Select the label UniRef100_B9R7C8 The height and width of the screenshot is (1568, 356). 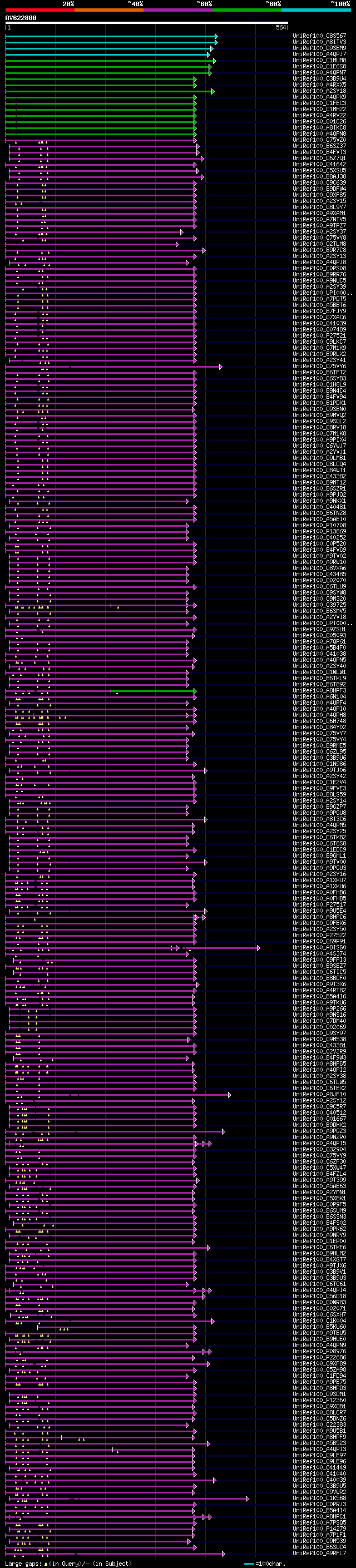[x=319, y=250]
